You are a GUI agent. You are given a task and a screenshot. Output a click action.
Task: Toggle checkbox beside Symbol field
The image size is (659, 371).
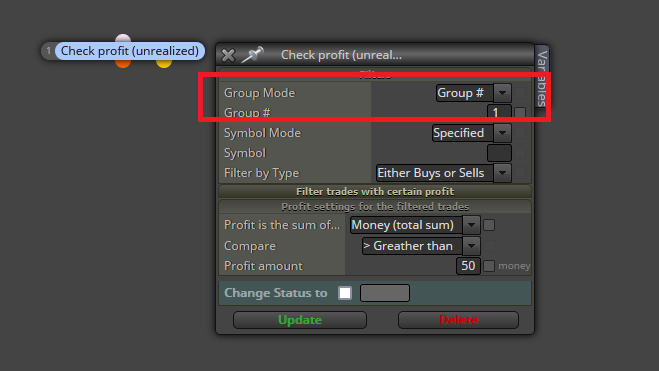coord(520,153)
